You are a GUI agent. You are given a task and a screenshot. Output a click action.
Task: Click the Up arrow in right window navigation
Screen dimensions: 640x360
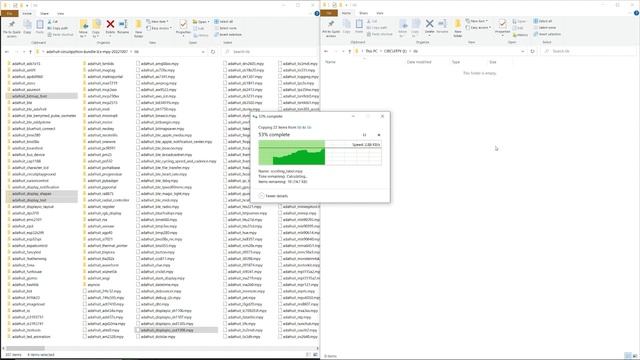click(349, 51)
